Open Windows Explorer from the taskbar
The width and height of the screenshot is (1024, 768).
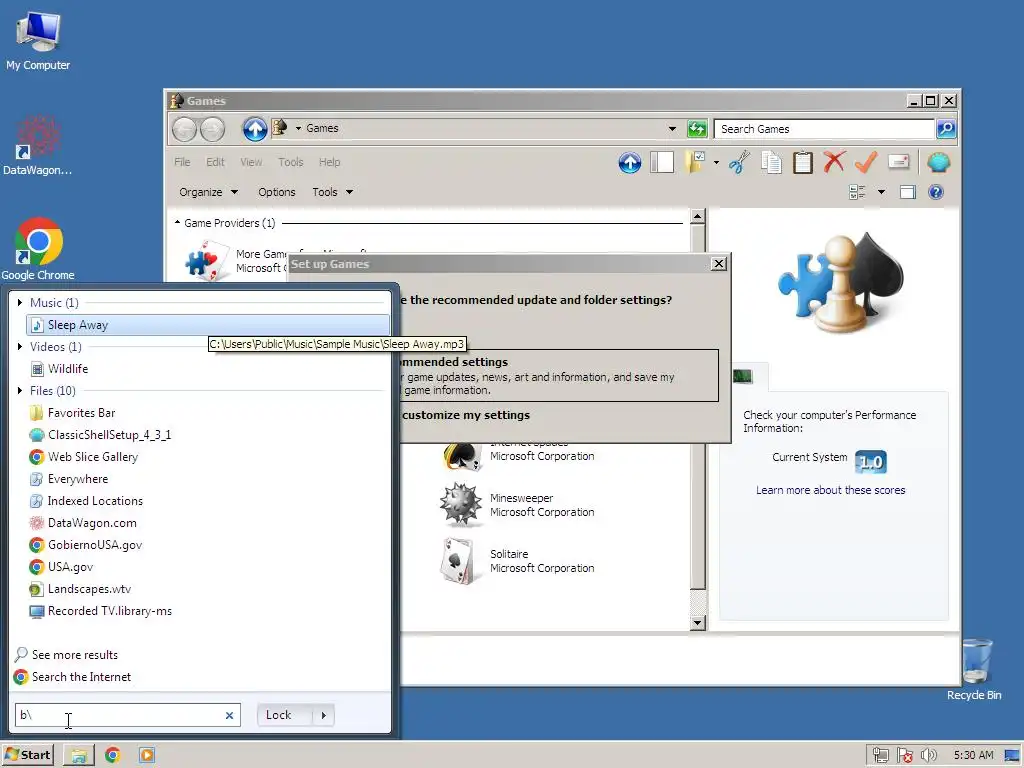(x=79, y=755)
